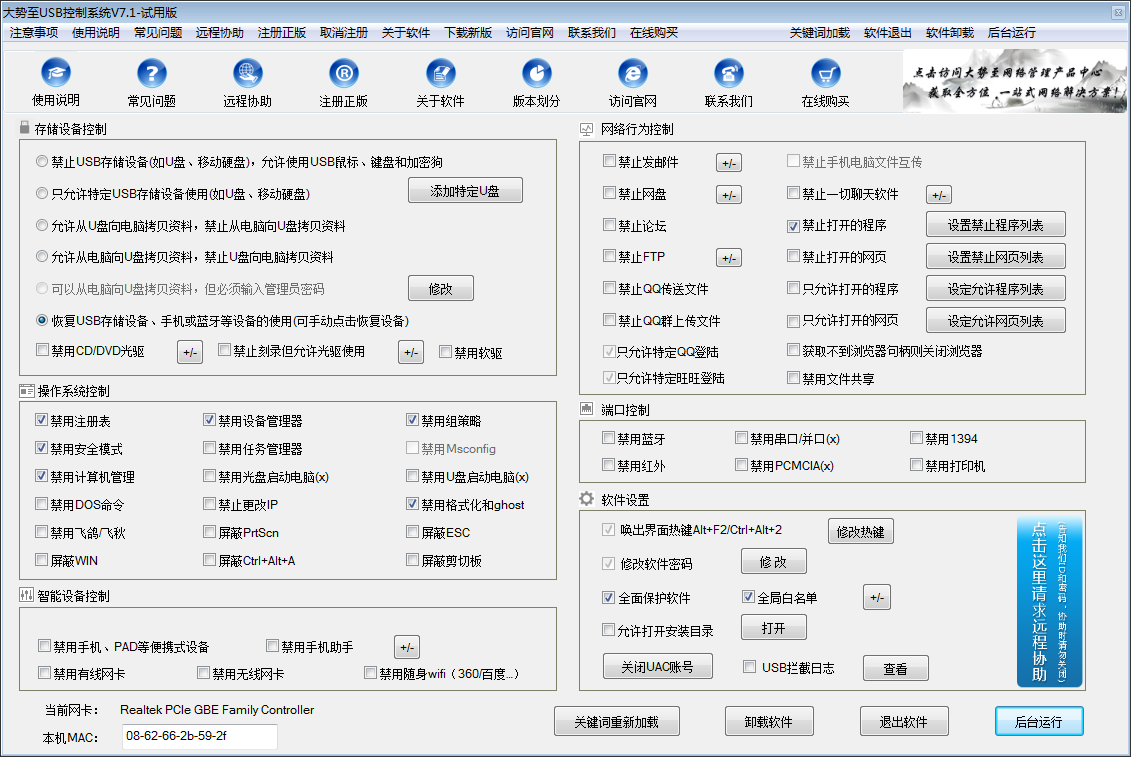The width and height of the screenshot is (1131, 757).
Task: Open the 版本划分 pie chart icon
Action: 537,74
